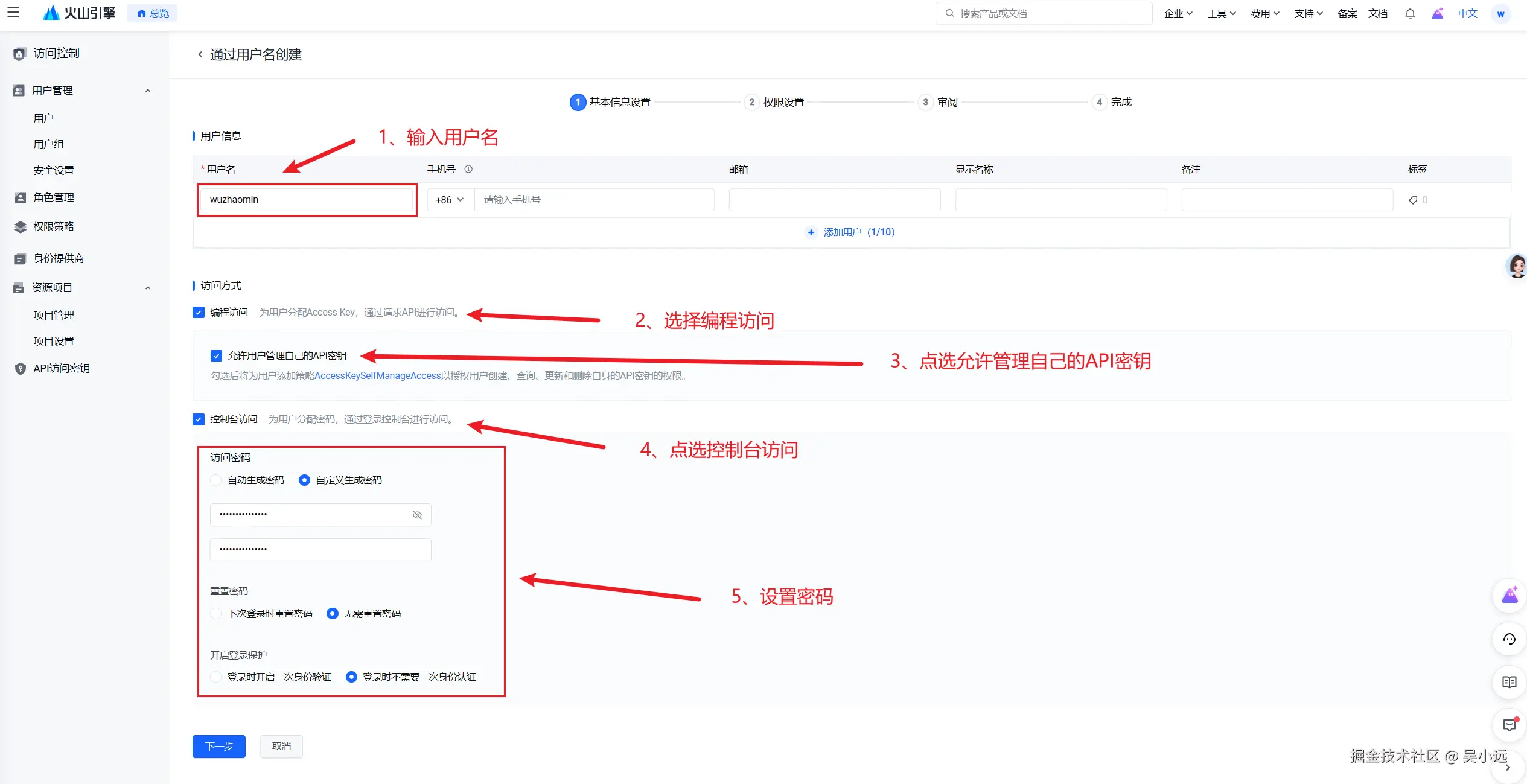Collapse the 资源项目 sidebar section
Screen dimensions: 1527x784
point(148,287)
